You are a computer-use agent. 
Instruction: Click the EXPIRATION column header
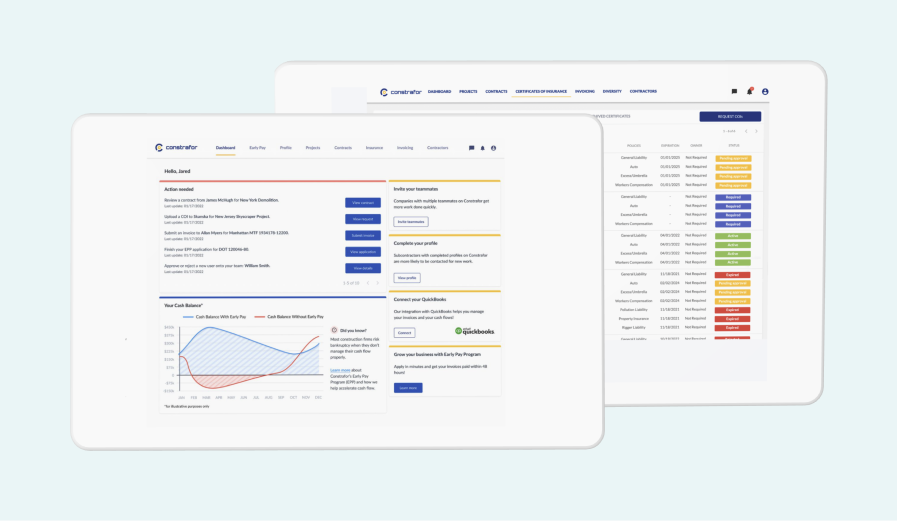click(670, 146)
